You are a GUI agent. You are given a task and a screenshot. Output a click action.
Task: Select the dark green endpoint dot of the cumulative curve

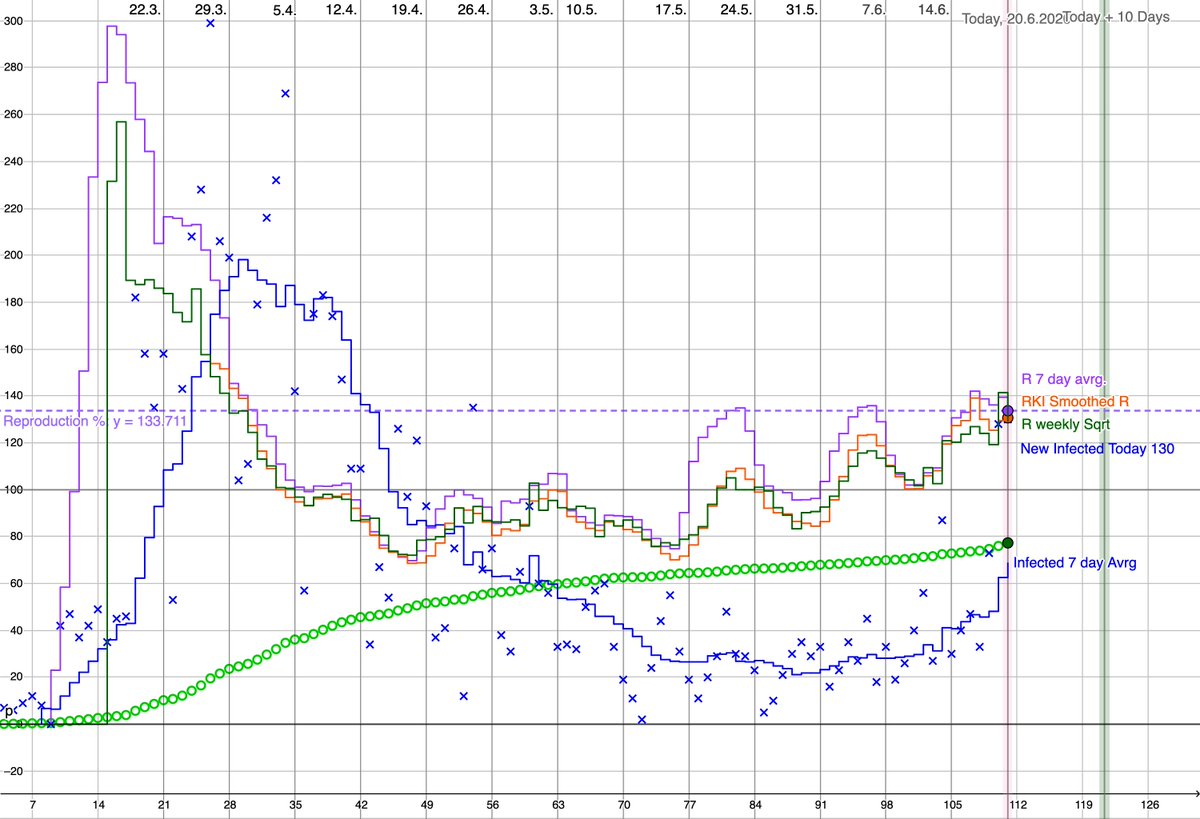[1008, 542]
